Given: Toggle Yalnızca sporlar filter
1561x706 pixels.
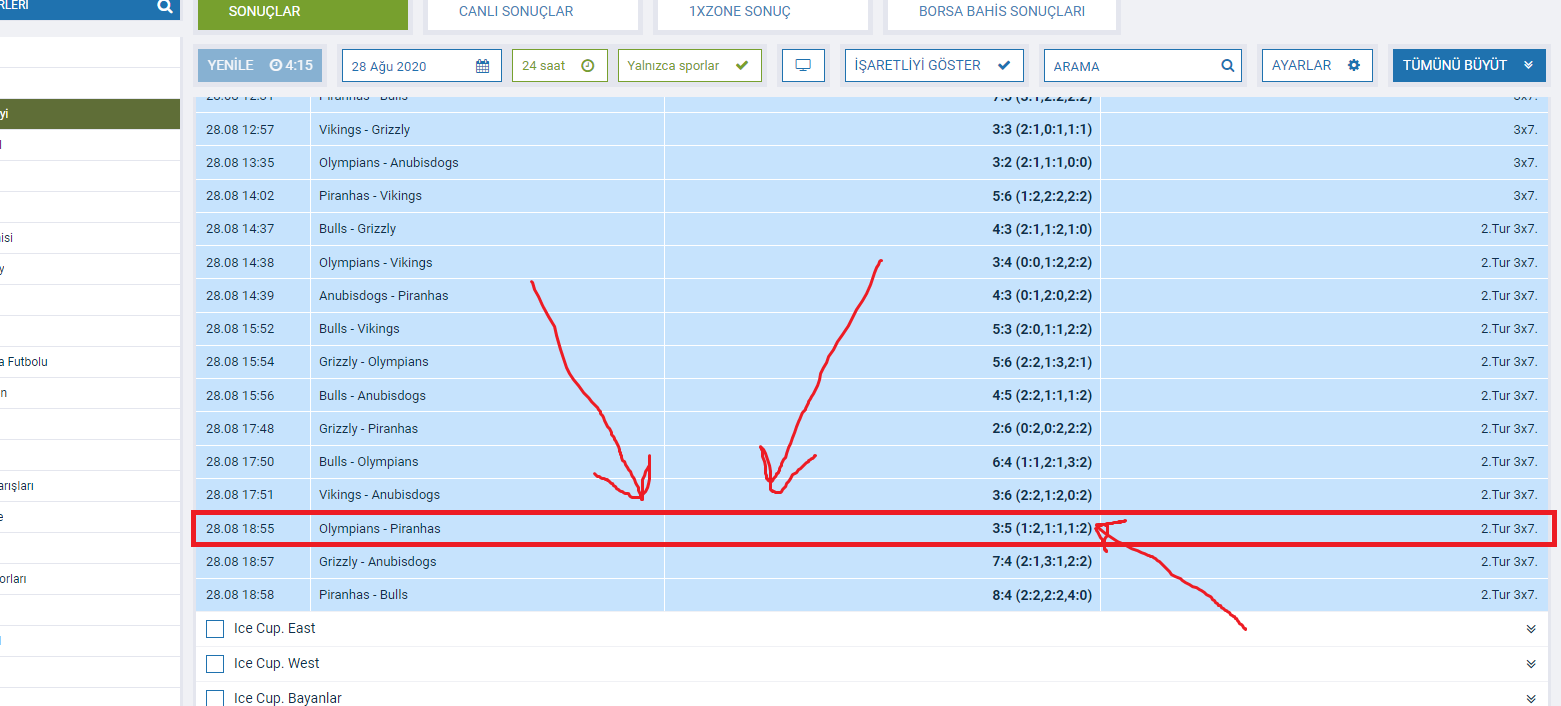Looking at the screenshot, I should pyautogui.click(x=690, y=66).
